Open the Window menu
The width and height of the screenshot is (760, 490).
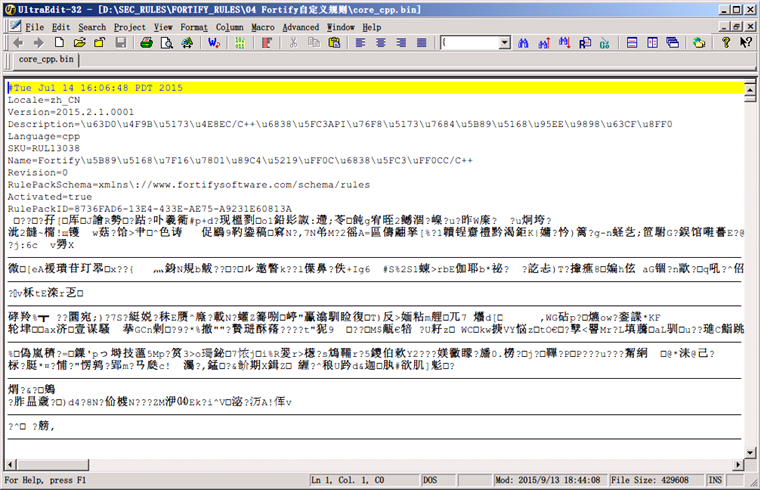[x=341, y=27]
